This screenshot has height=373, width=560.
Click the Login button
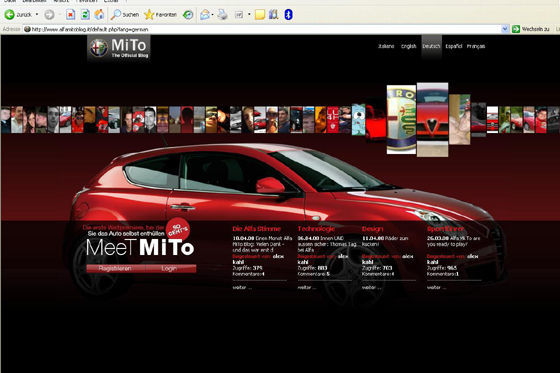click(x=169, y=268)
